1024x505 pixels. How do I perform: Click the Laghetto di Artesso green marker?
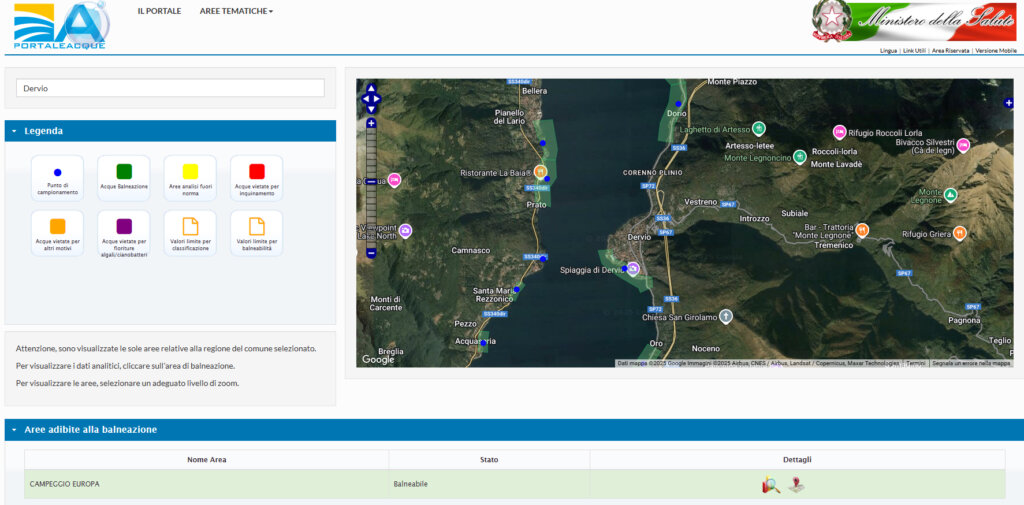click(758, 128)
